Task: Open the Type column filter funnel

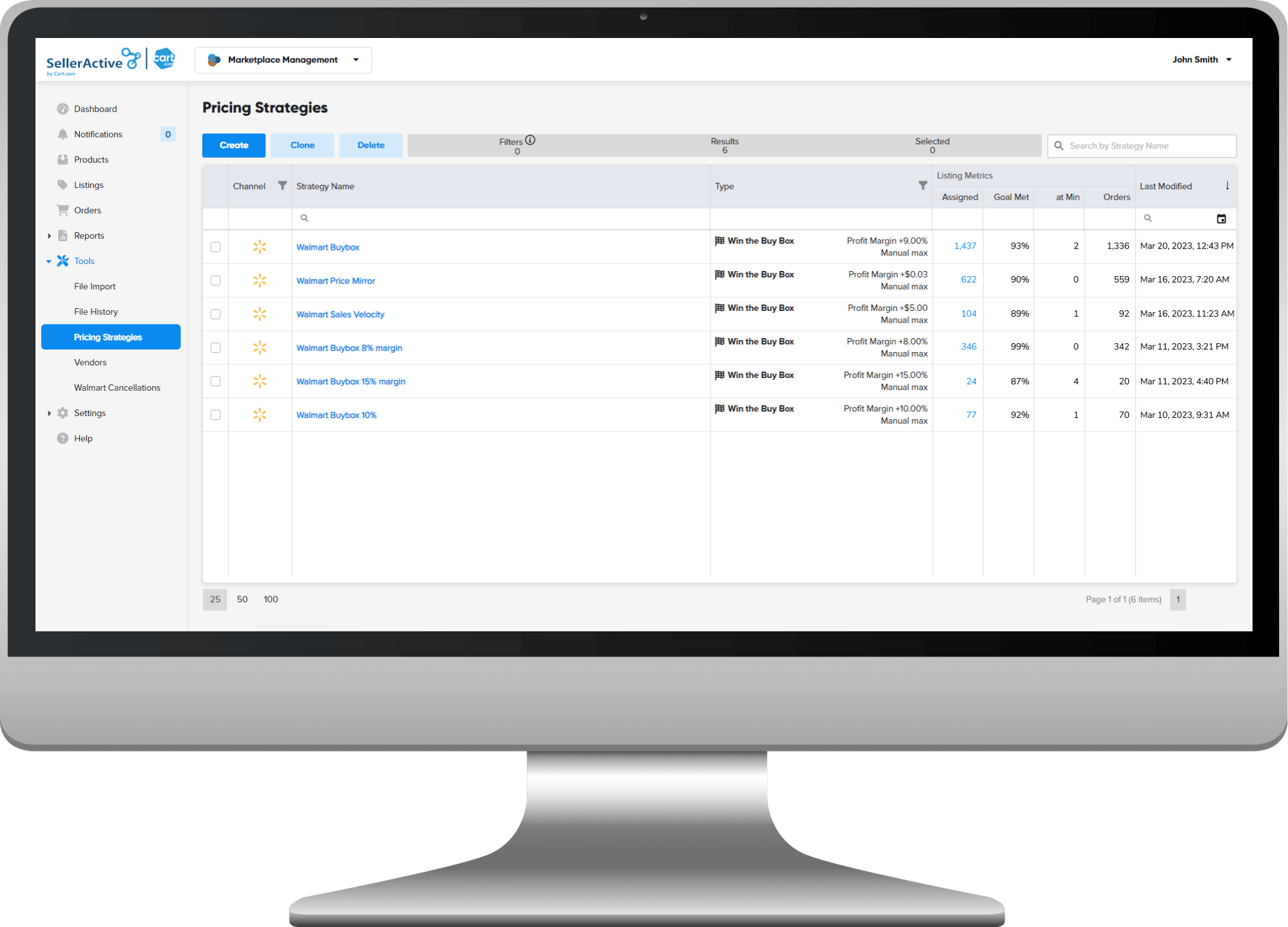Action: pyautogui.click(x=923, y=185)
